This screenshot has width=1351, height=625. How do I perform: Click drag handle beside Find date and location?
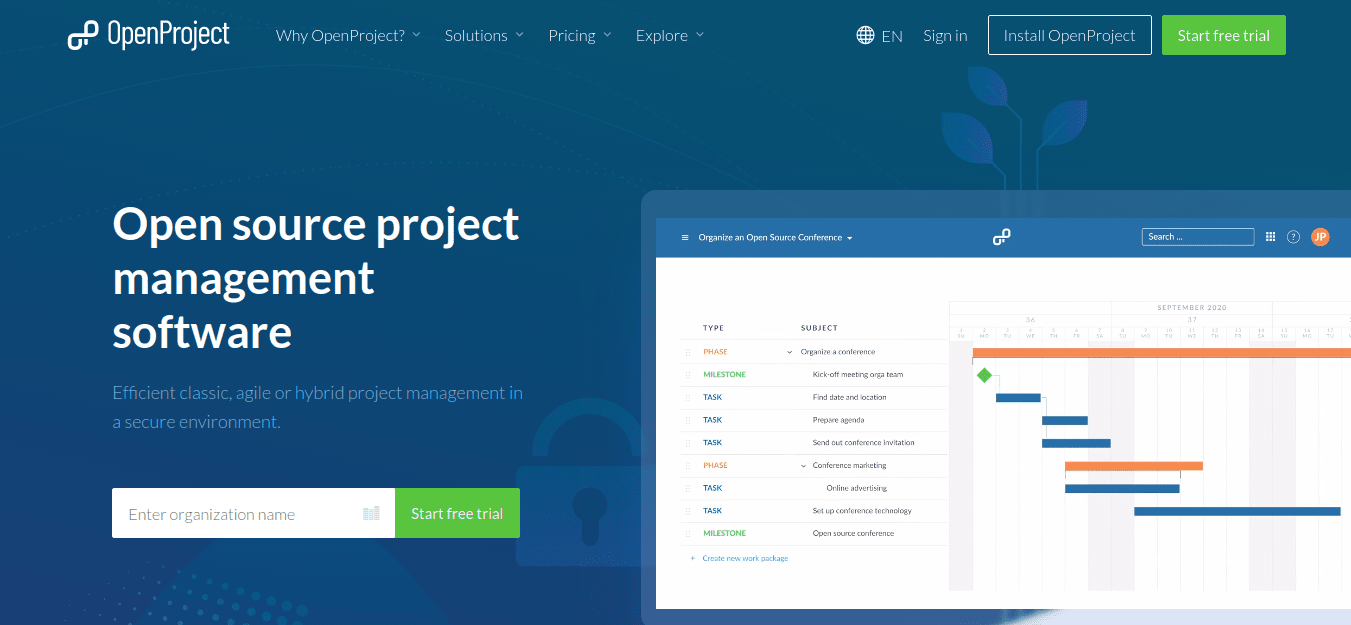[x=688, y=398]
